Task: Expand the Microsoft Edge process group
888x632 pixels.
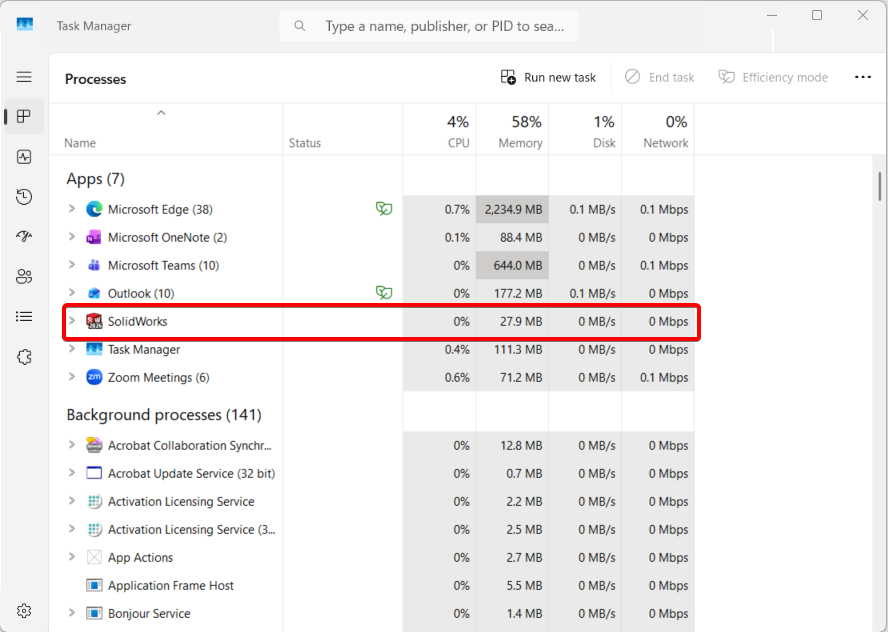Action: 71,209
